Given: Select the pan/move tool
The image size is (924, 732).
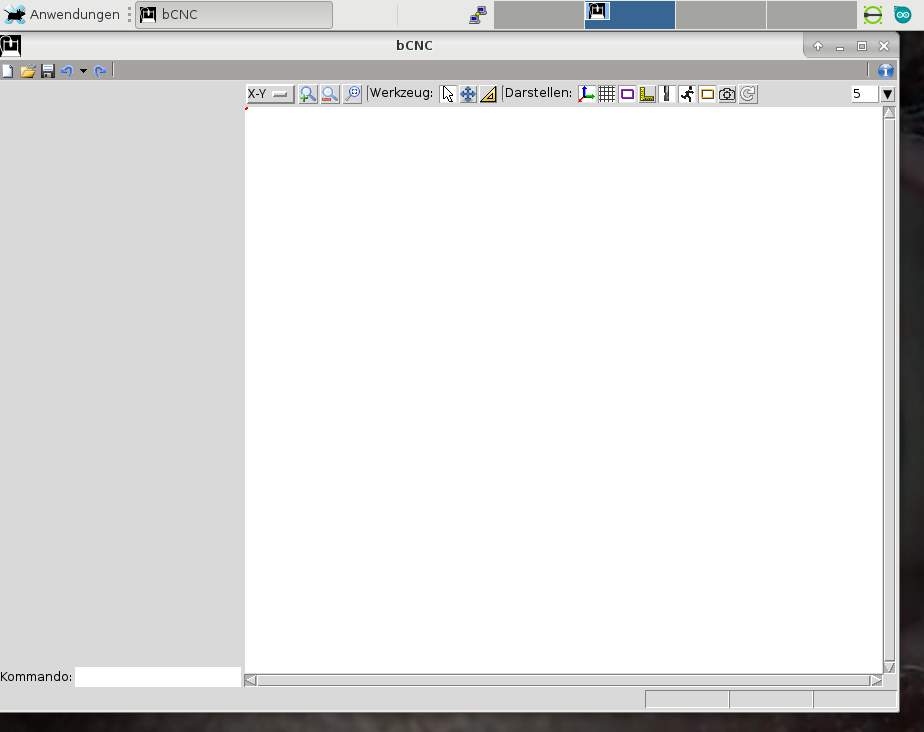Looking at the screenshot, I should pyautogui.click(x=468, y=94).
